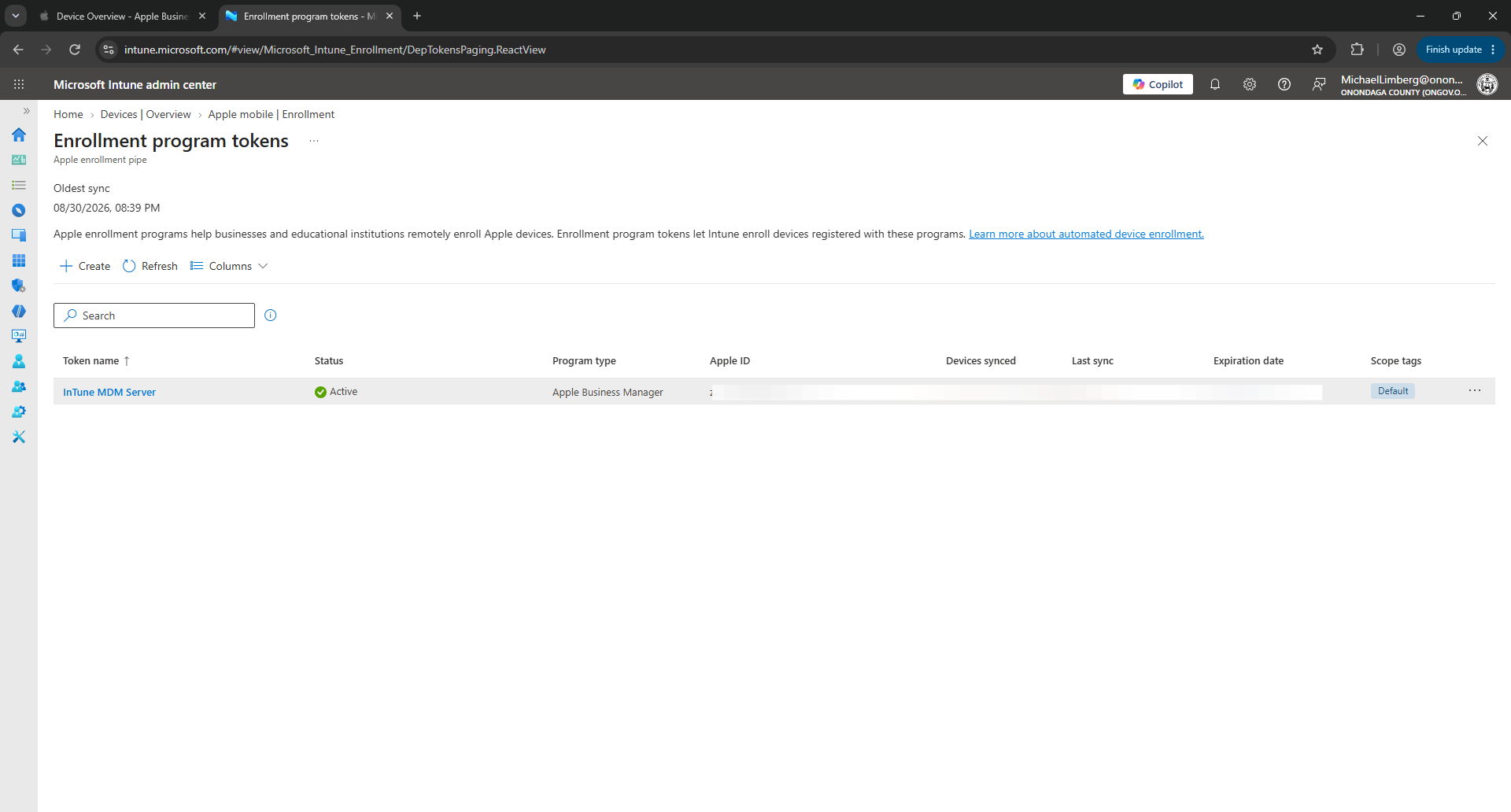Viewport: 1511px width, 812px height.
Task: Go to Devices | Overview breadcrumb
Action: (x=146, y=114)
